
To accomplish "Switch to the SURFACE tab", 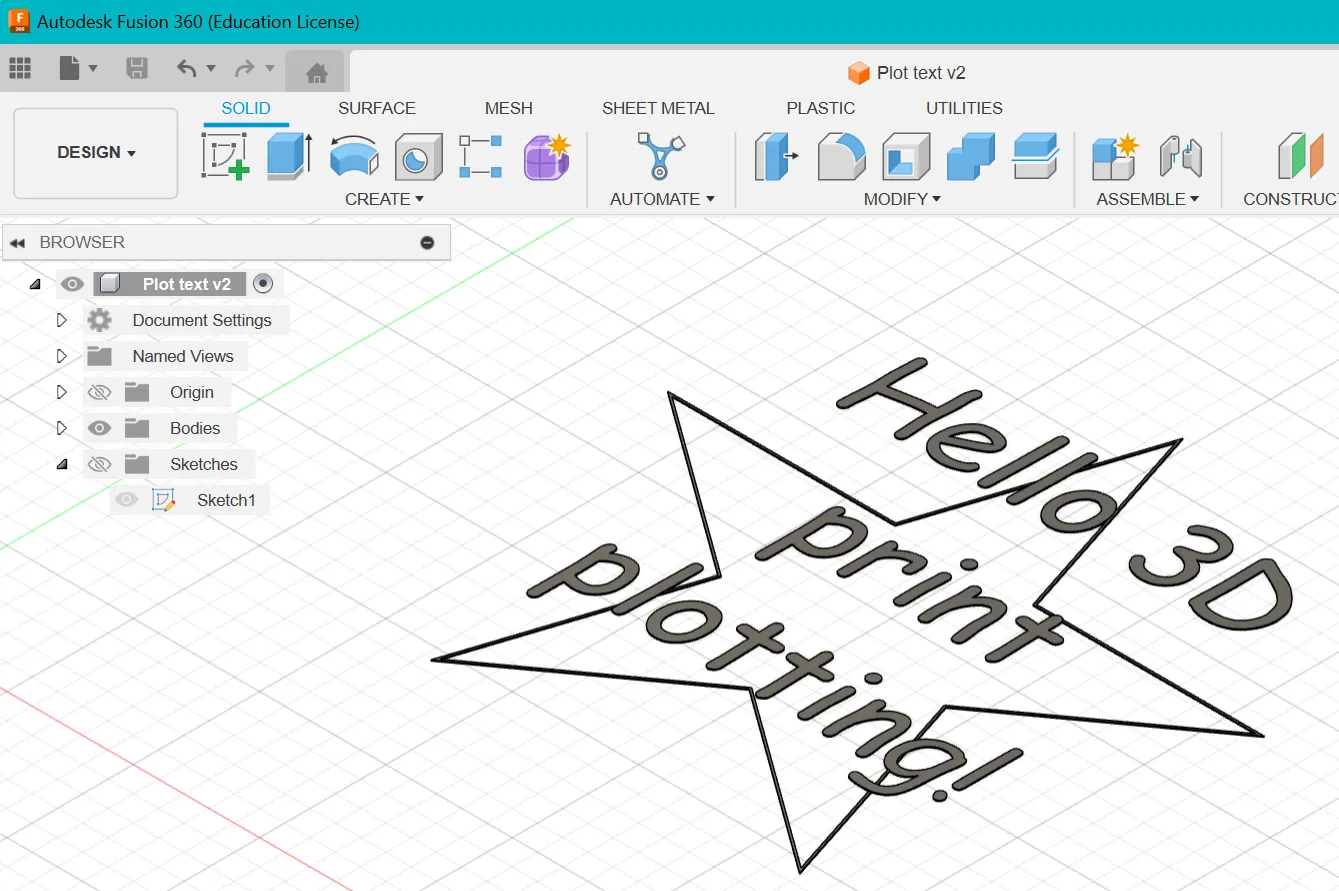I will click(377, 108).
